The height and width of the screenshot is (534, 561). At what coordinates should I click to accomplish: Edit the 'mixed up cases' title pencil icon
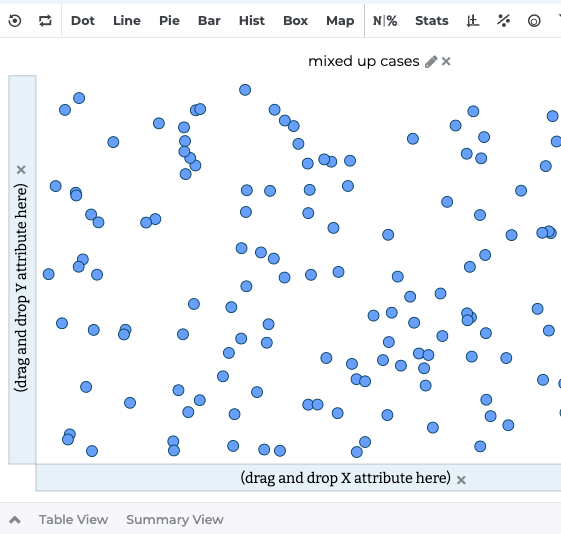(x=431, y=62)
